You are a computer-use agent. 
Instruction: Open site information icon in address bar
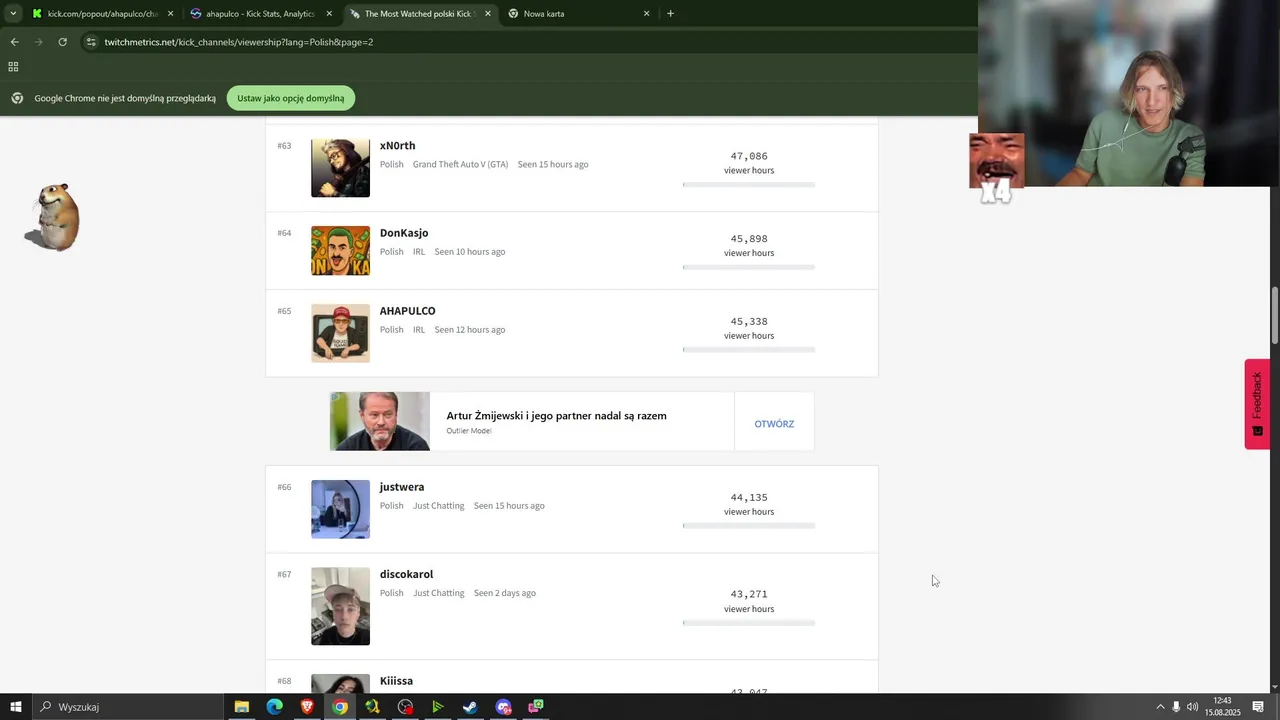(x=91, y=42)
